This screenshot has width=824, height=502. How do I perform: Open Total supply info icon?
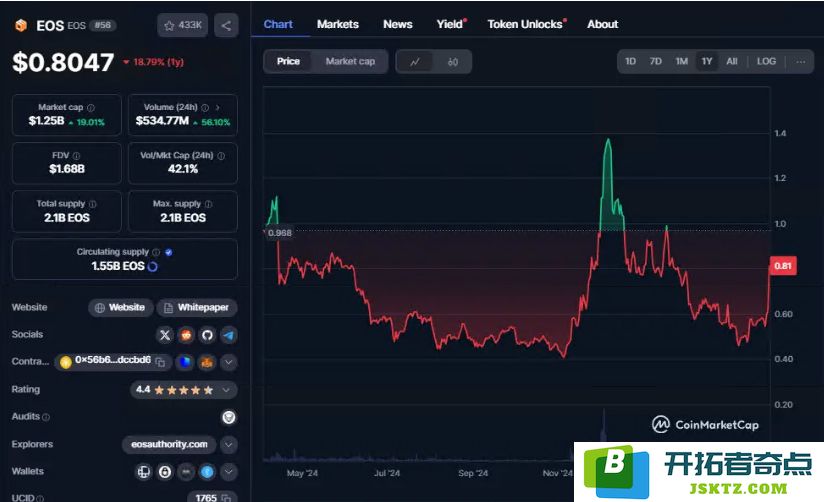tap(92, 204)
